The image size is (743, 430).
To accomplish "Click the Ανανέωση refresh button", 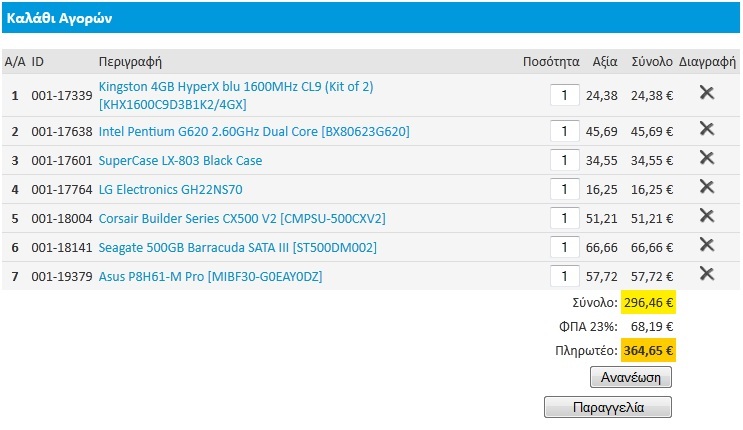I will [x=631, y=377].
